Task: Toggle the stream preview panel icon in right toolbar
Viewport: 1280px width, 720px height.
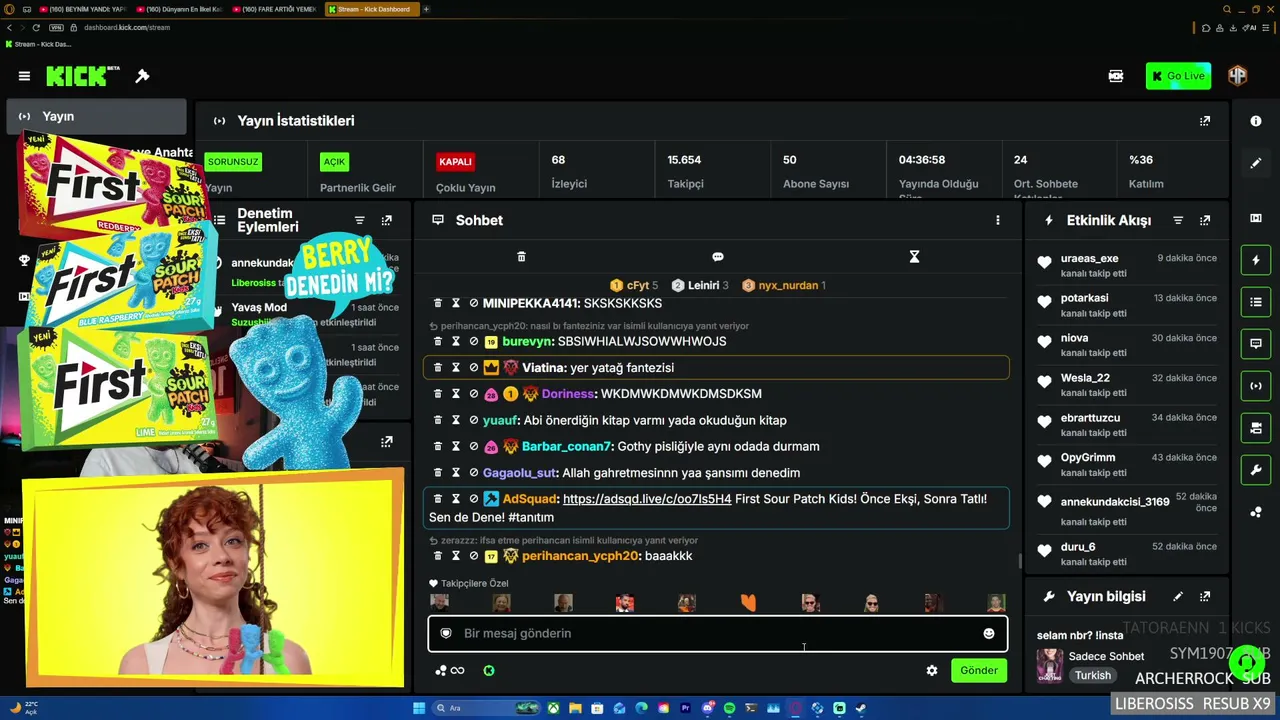Action: pos(1256,218)
